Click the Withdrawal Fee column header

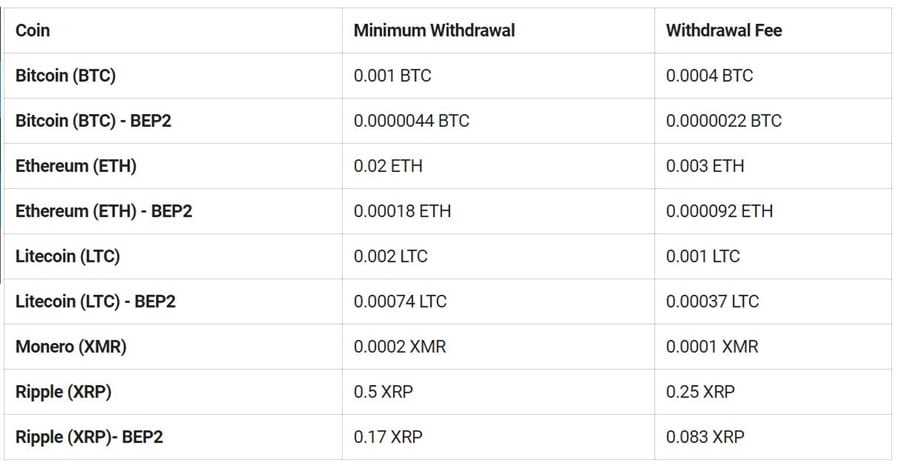(724, 30)
